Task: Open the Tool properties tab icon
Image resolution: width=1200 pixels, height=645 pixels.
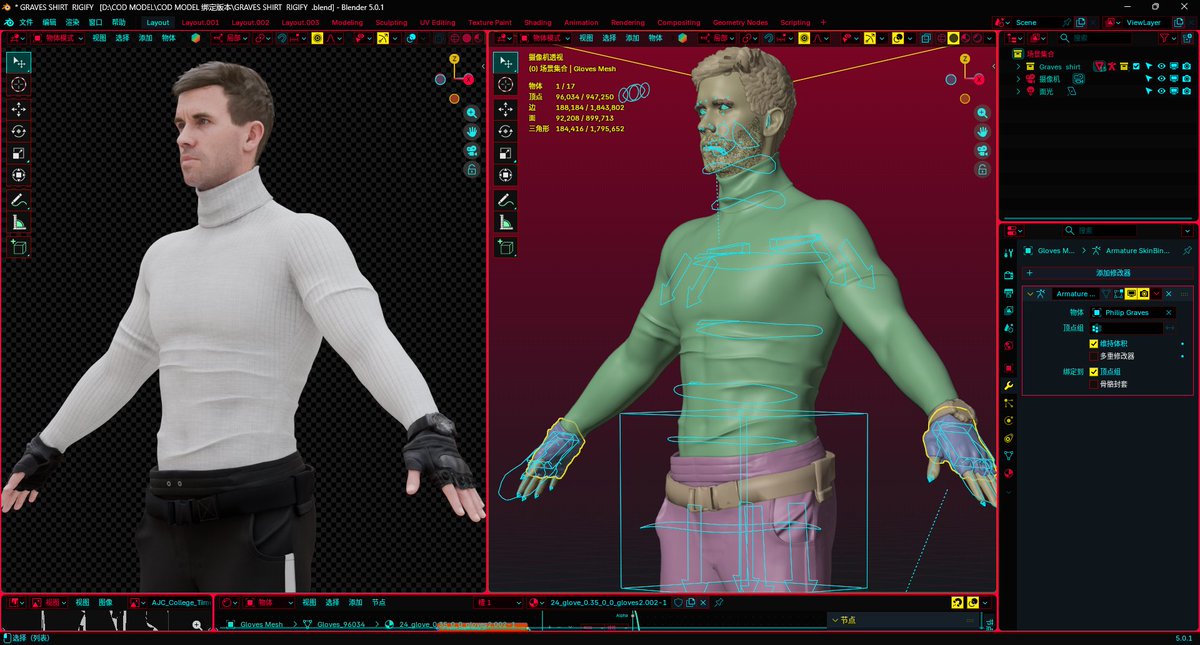Action: point(1008,254)
